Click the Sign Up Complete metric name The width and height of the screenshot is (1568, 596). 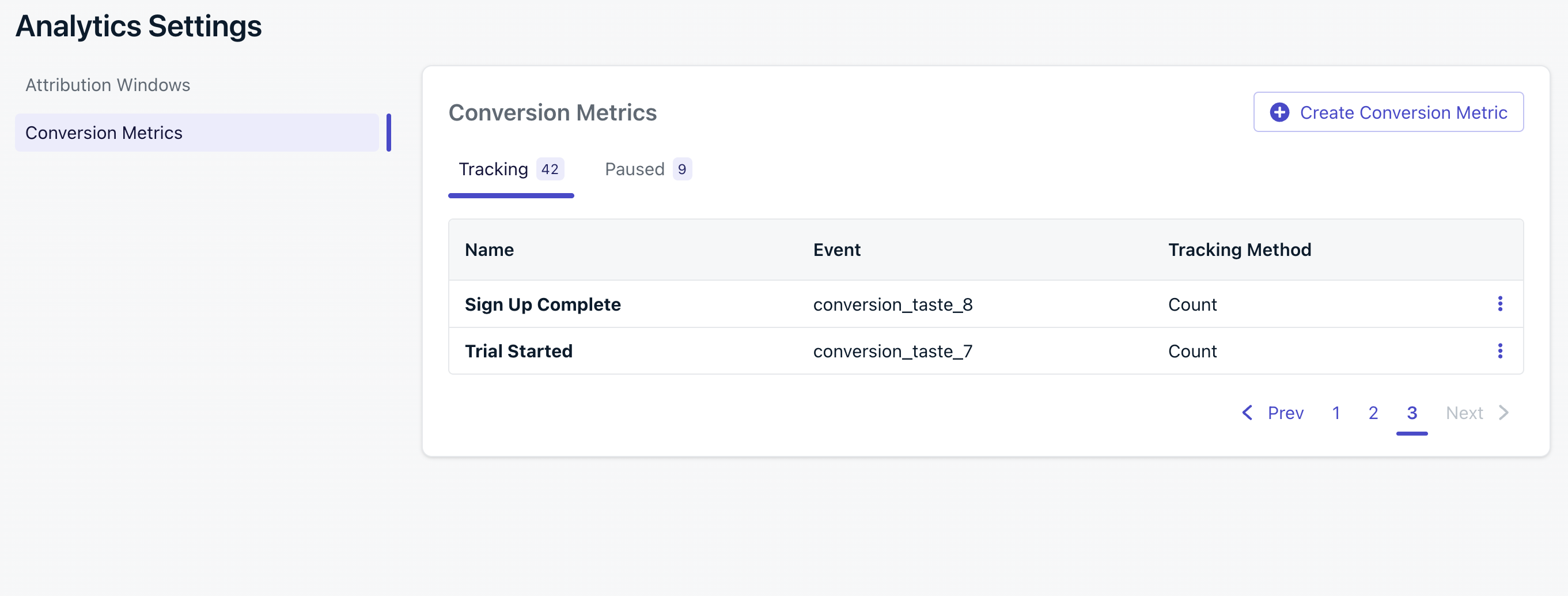542,304
